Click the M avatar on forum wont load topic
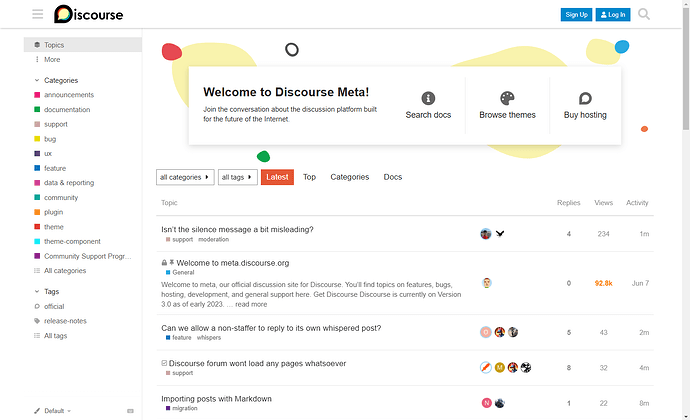 [499, 368]
